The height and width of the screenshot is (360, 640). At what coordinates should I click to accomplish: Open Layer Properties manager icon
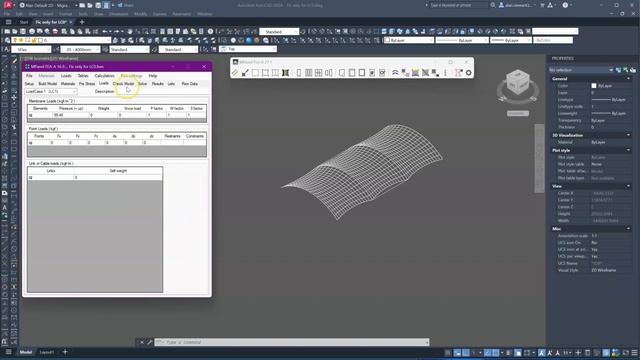pos(7,40)
